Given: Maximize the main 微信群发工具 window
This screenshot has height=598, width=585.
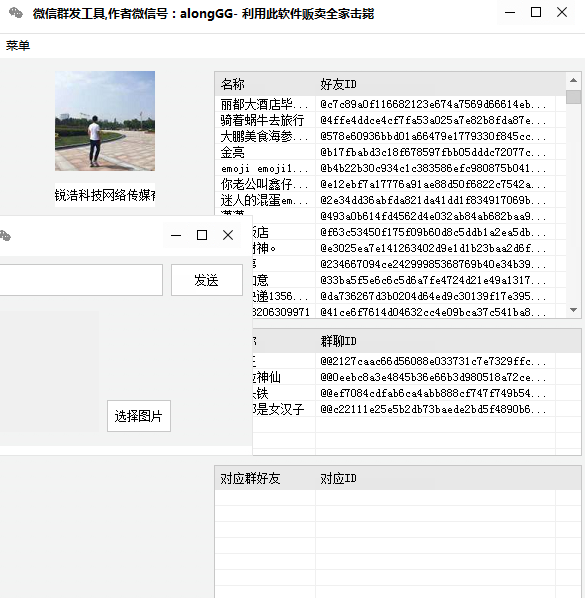Looking at the screenshot, I should [x=536, y=13].
